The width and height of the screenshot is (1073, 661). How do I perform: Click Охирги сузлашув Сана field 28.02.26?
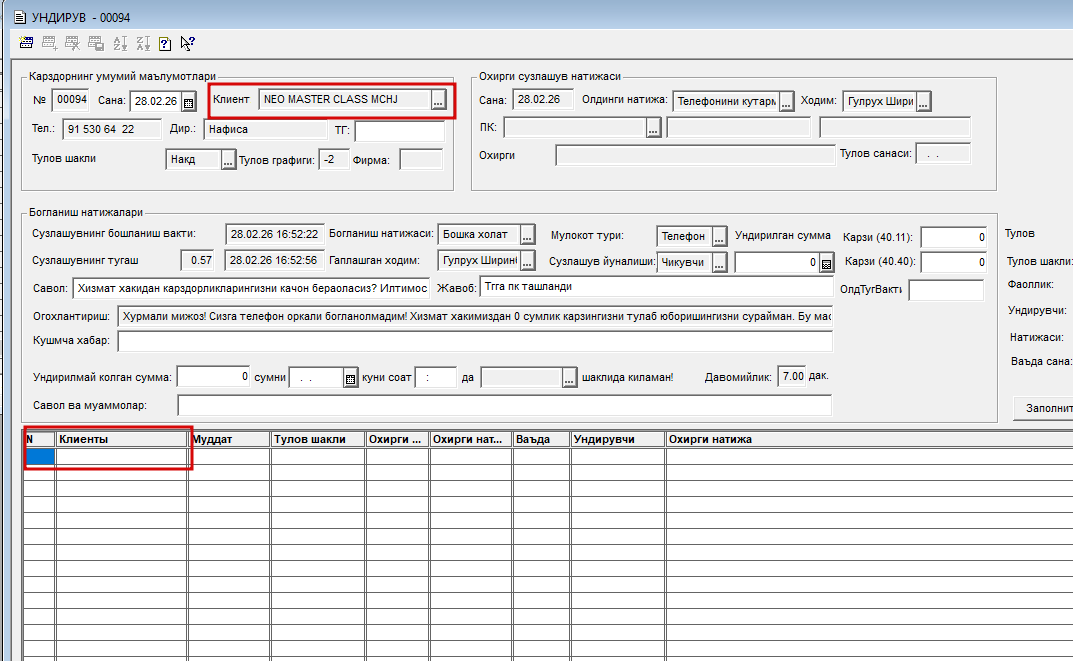[543, 100]
